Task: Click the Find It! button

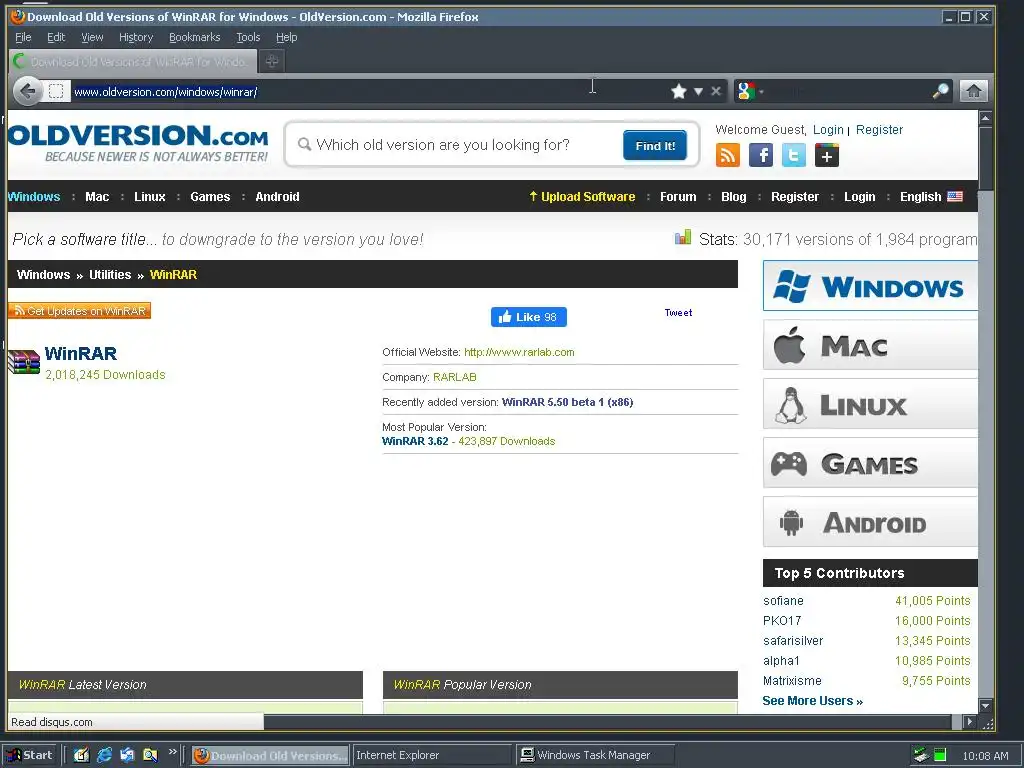Action: point(655,145)
